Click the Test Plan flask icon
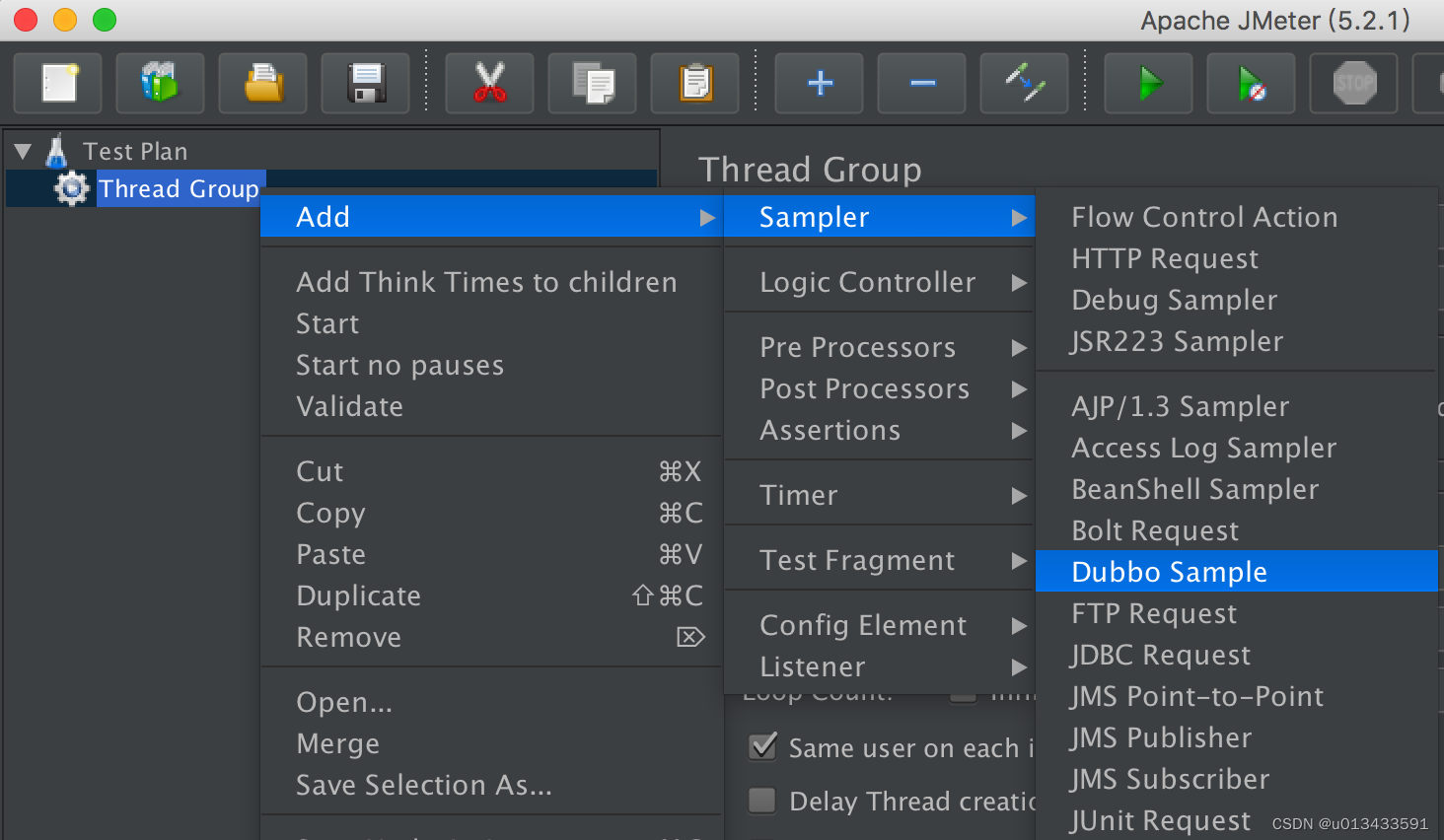Image resolution: width=1444 pixels, height=840 pixels. (57, 151)
